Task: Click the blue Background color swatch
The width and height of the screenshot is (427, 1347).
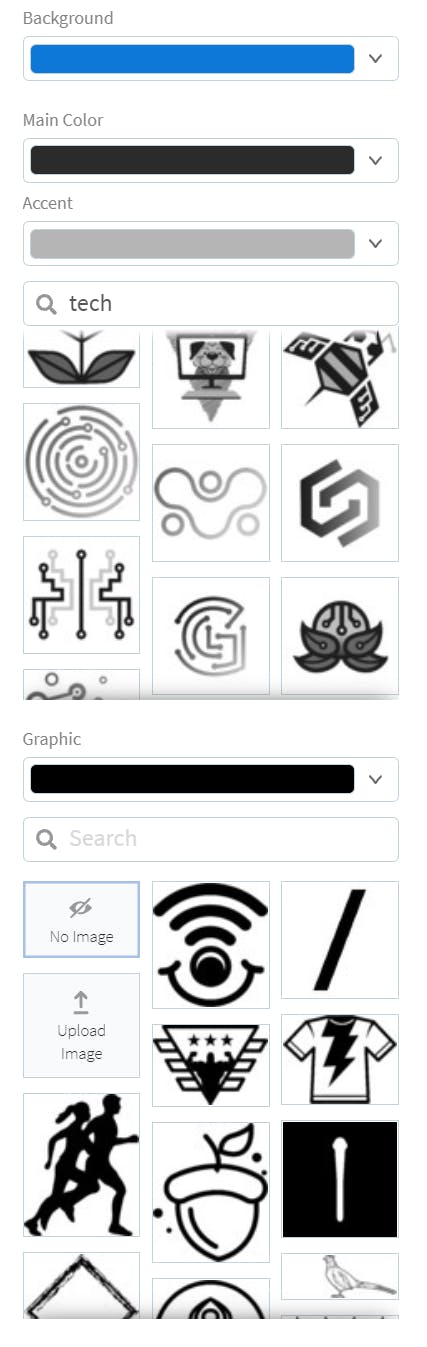Action: [x=192, y=58]
